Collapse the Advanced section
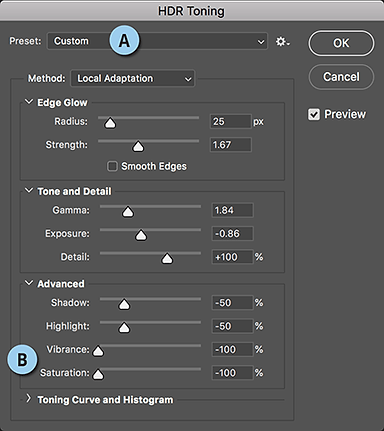 [x=29, y=283]
